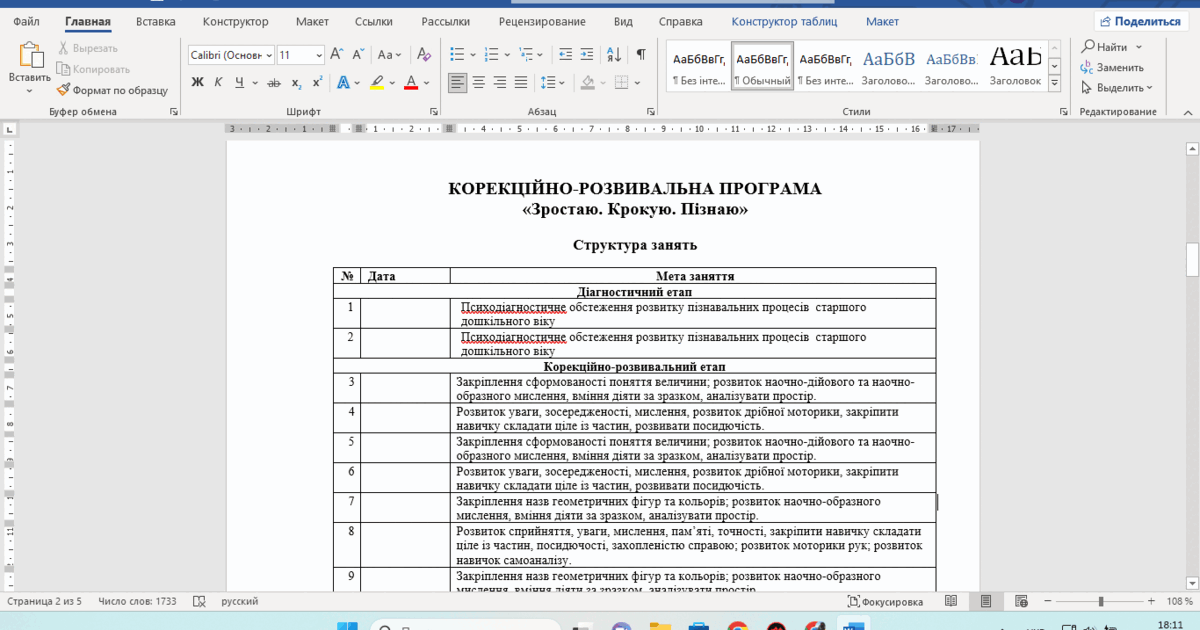The image size is (1200, 630).
Task: Click the zoom slider in status bar
Action: click(x=1101, y=601)
